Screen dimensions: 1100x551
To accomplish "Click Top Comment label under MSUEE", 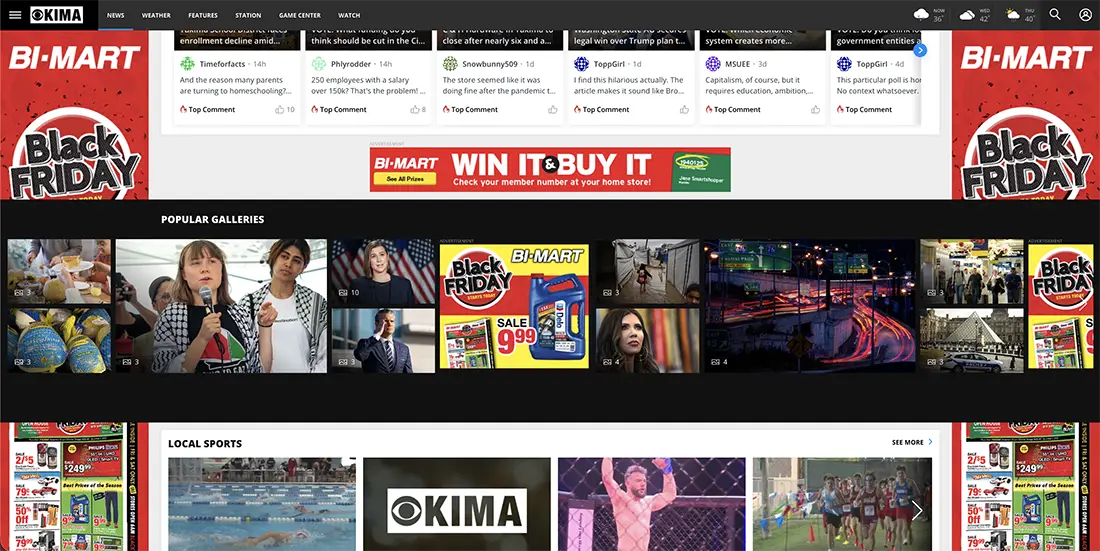I will coord(737,109).
